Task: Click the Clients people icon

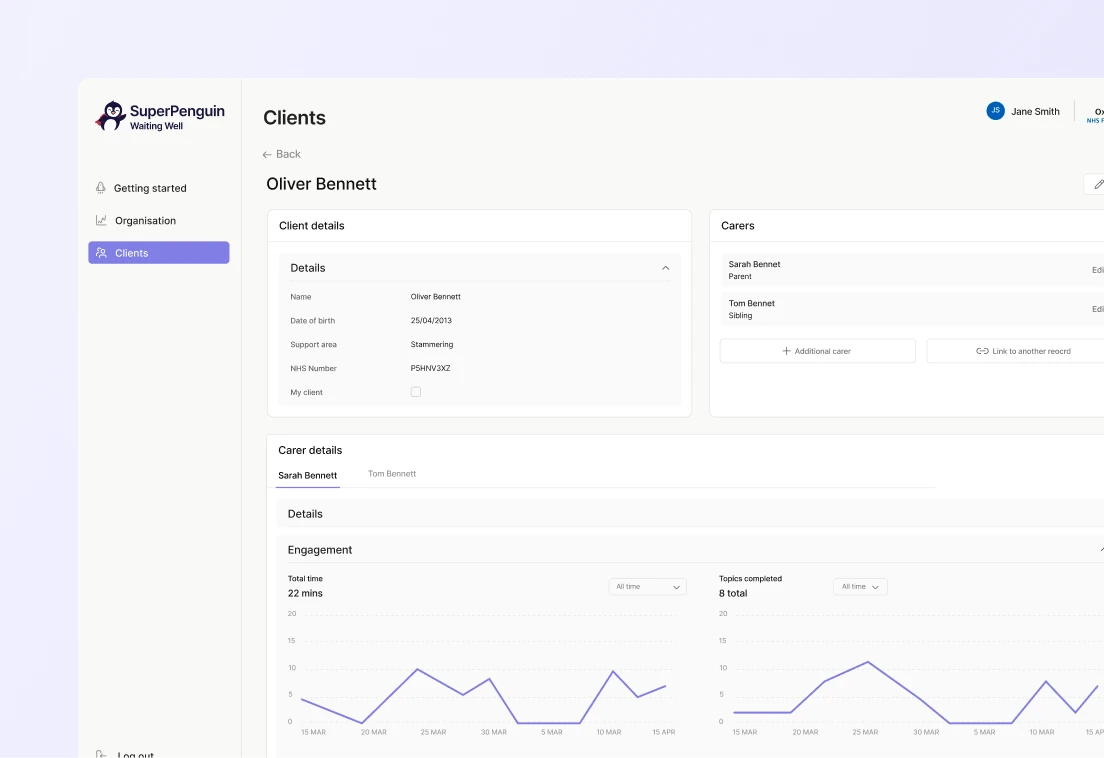Action: click(101, 253)
